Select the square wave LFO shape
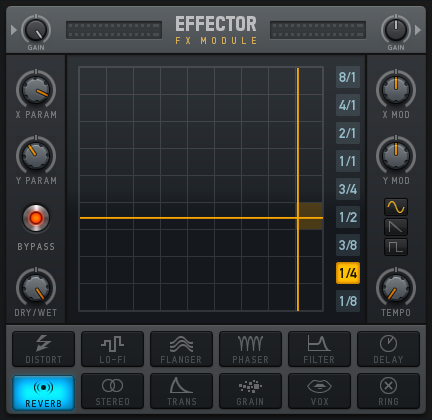 pyautogui.click(x=396, y=247)
